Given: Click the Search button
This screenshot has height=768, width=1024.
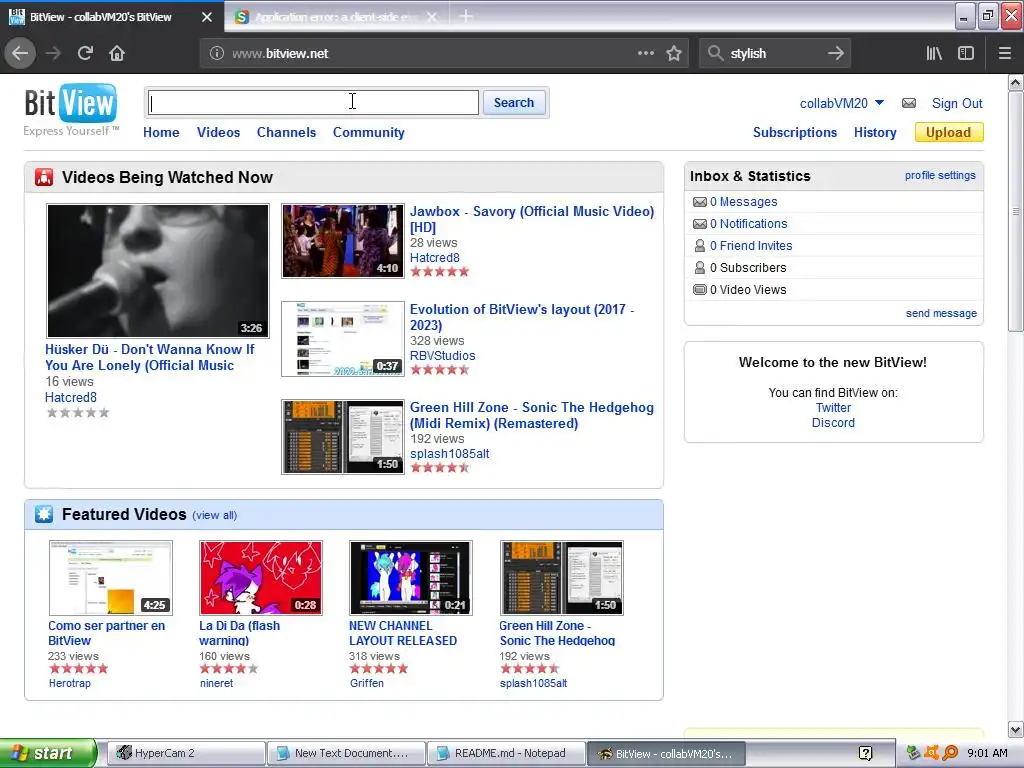Looking at the screenshot, I should (514, 103).
